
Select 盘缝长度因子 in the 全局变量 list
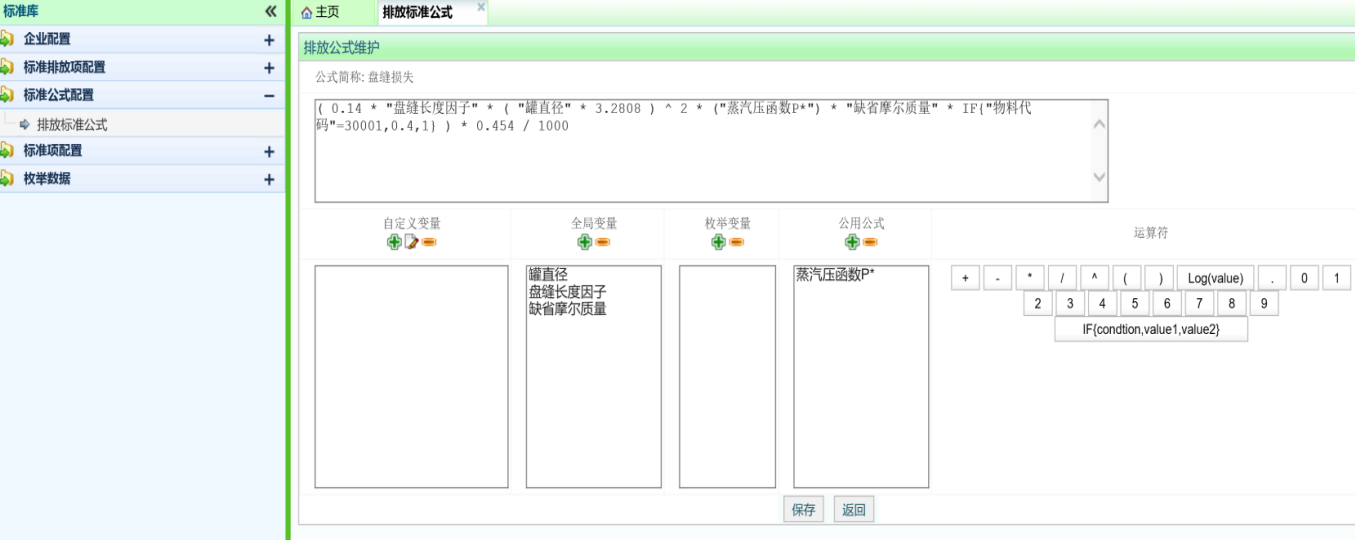click(567, 291)
